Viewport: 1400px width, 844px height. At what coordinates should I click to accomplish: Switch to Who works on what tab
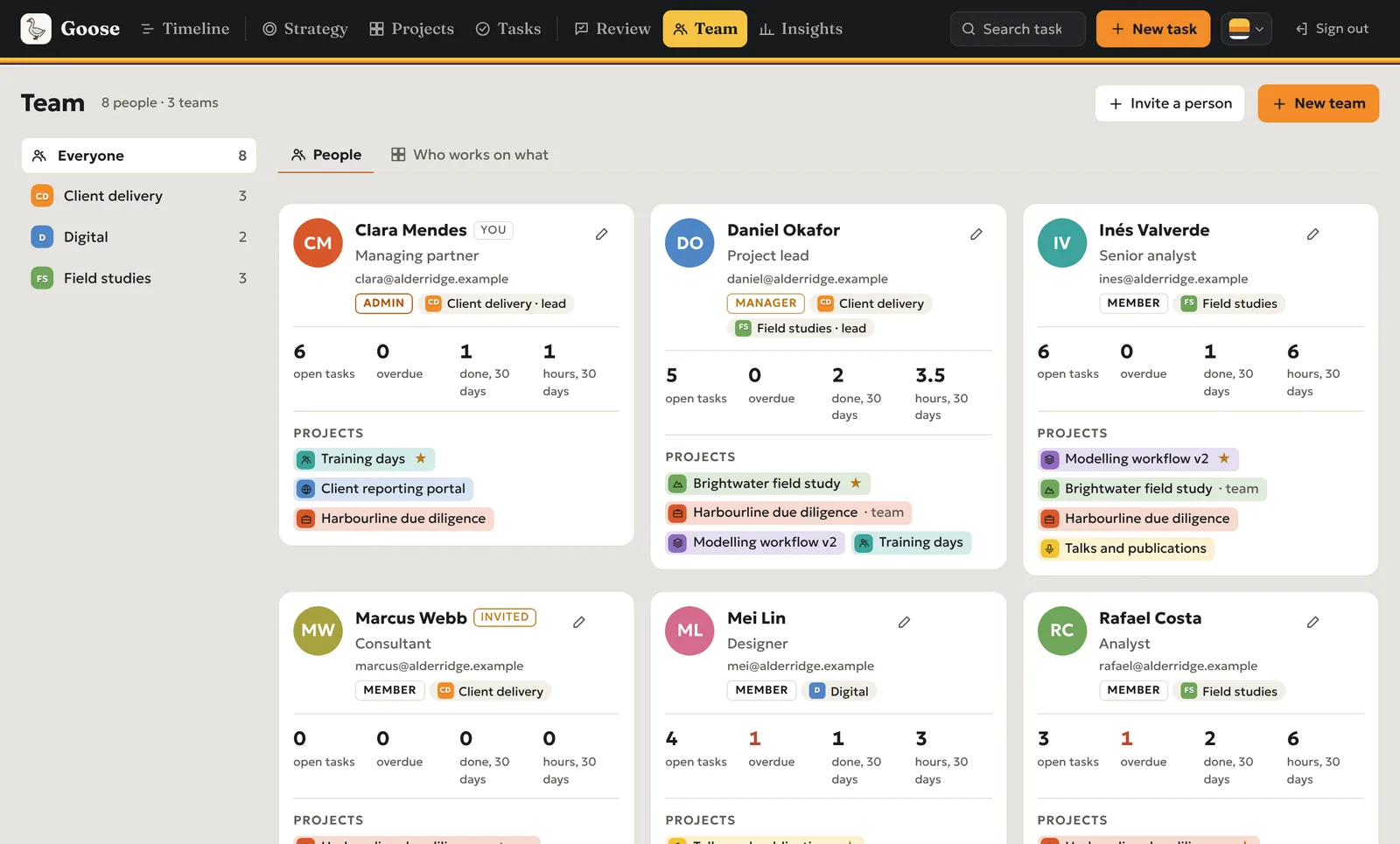tap(470, 155)
